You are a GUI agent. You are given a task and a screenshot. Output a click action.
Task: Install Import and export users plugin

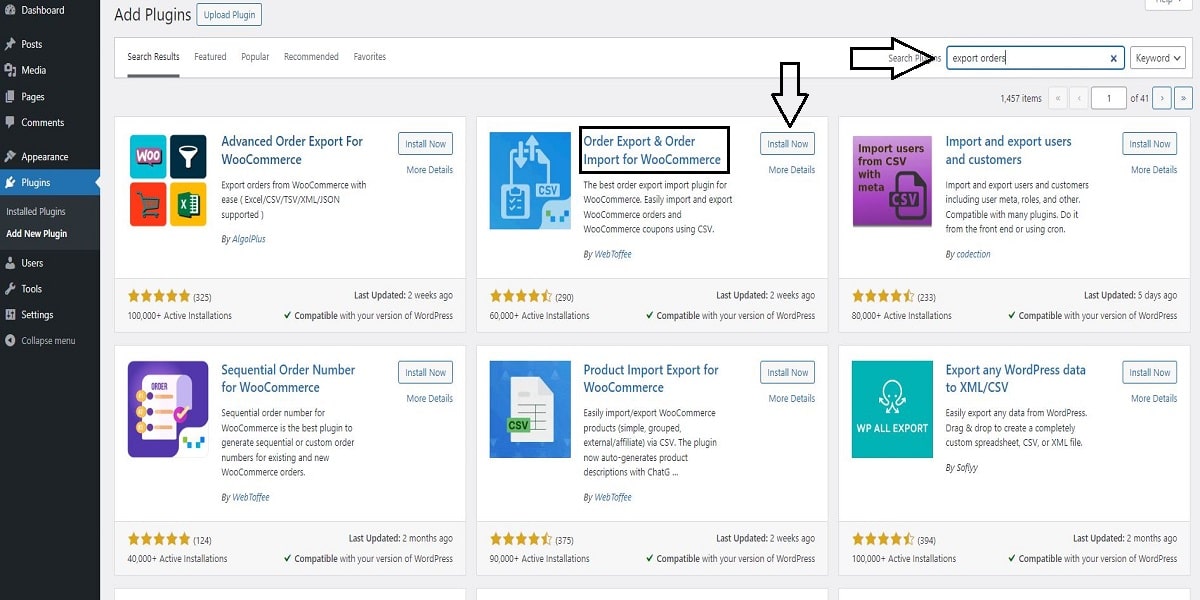[x=1149, y=144]
